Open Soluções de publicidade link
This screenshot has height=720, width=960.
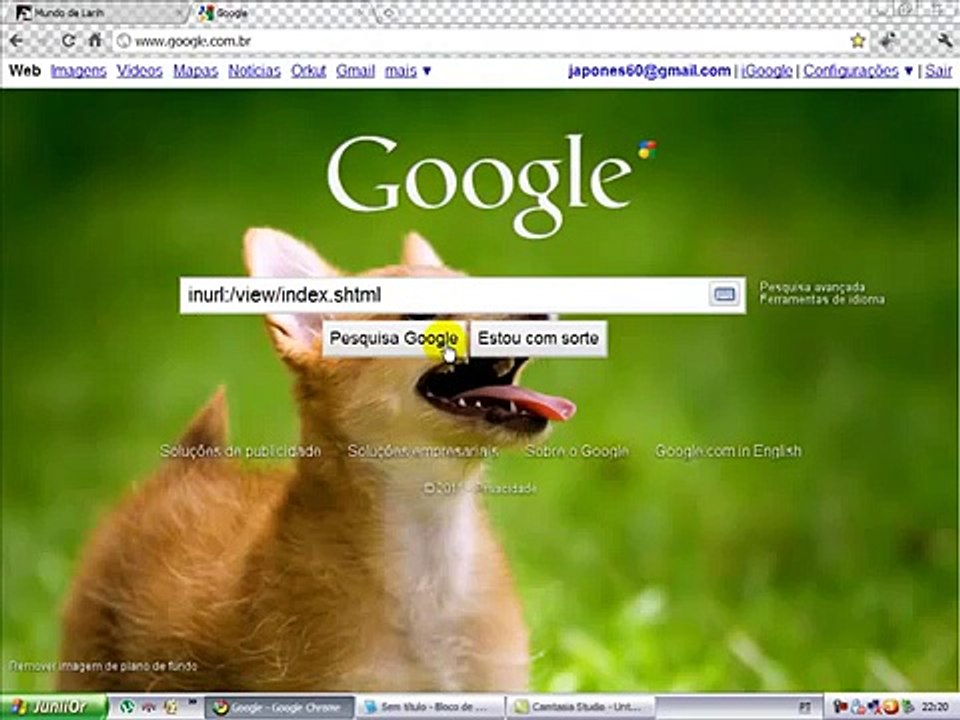click(240, 451)
